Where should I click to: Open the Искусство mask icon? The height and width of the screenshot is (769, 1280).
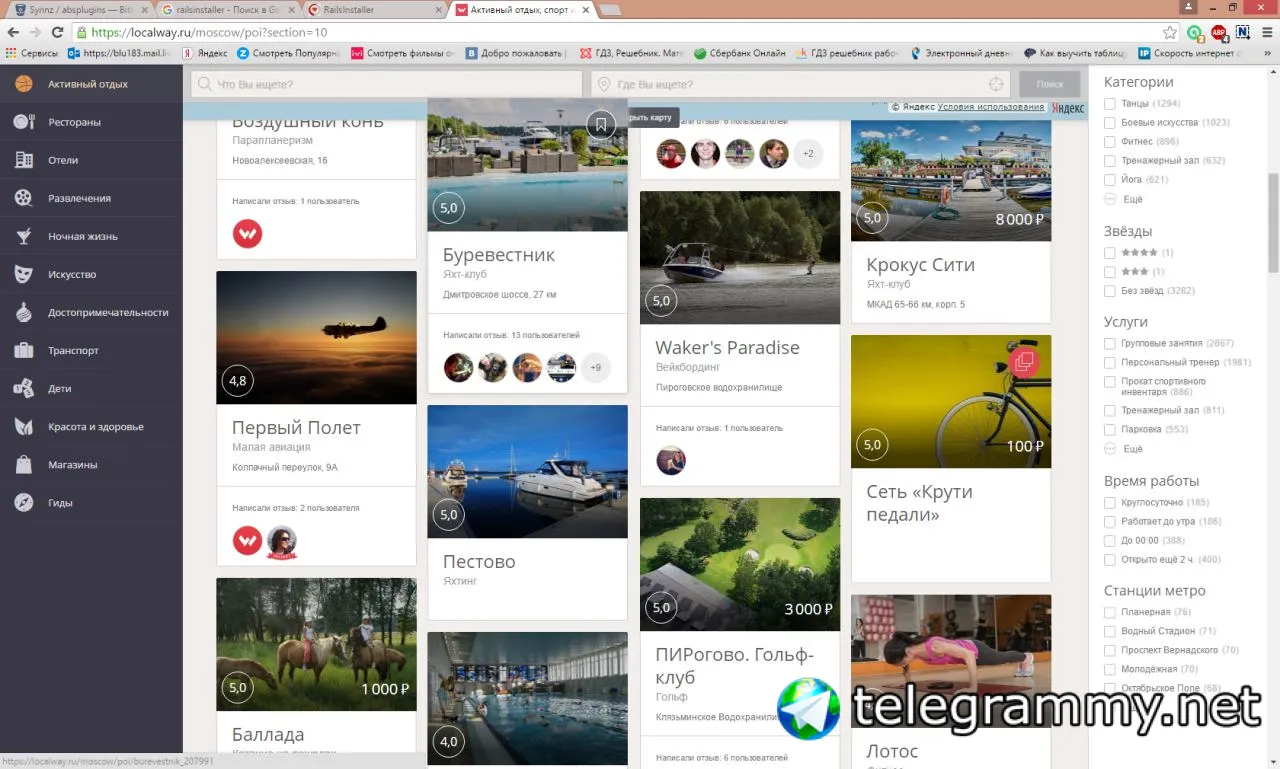coord(24,274)
